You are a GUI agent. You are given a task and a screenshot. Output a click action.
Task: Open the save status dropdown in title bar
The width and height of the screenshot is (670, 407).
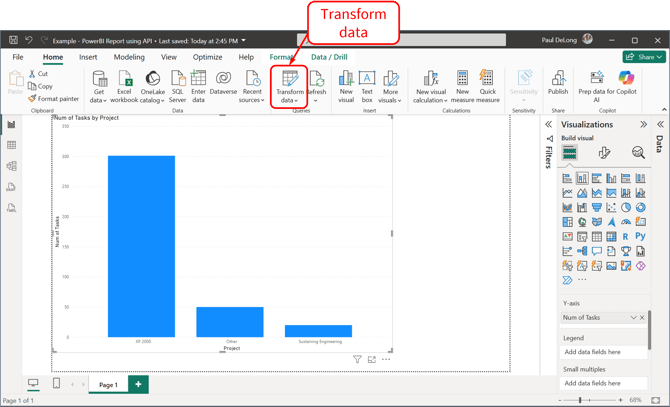(x=244, y=41)
